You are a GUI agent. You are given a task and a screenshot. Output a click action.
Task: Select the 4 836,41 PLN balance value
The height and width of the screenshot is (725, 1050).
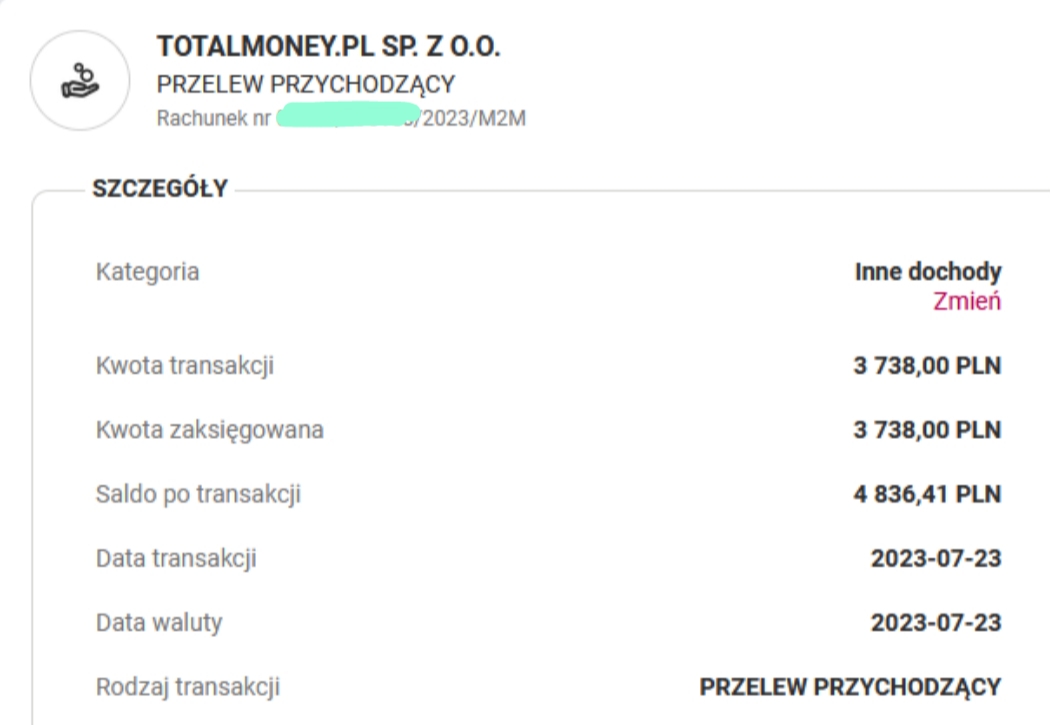(926, 494)
